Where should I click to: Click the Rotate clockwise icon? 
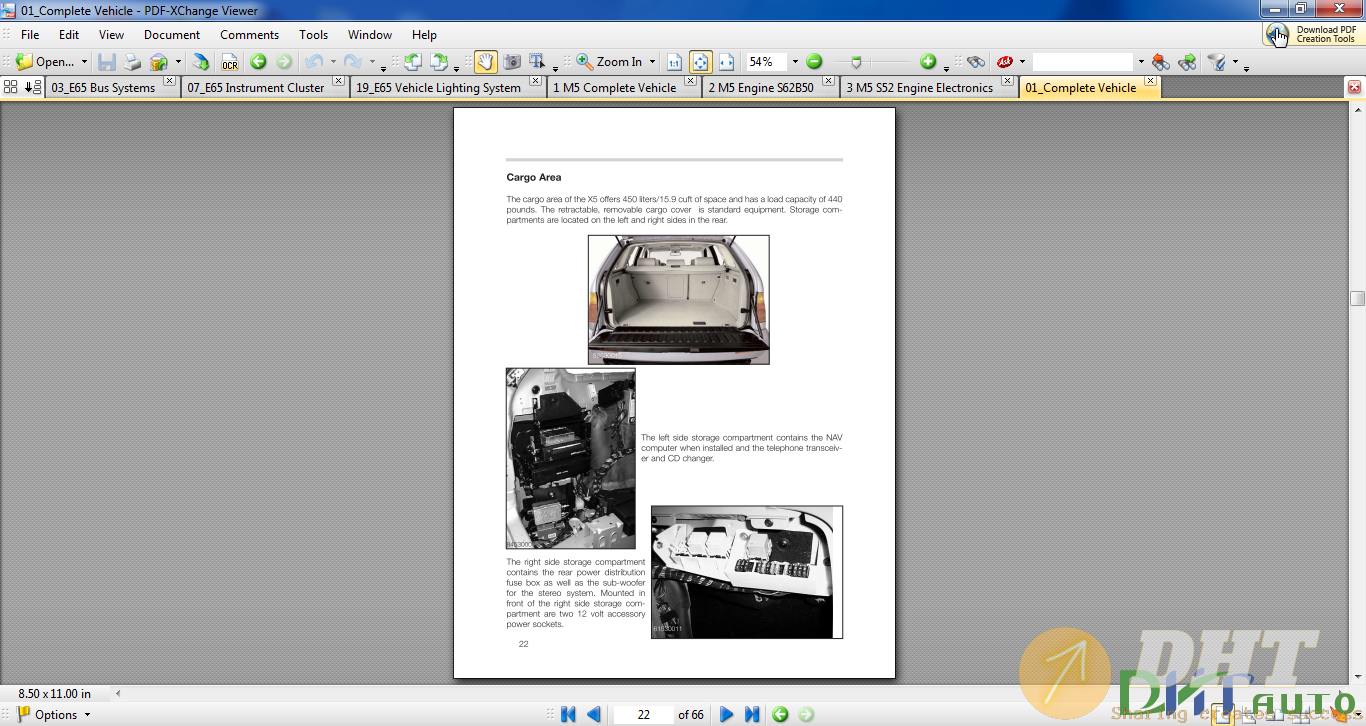click(x=439, y=62)
